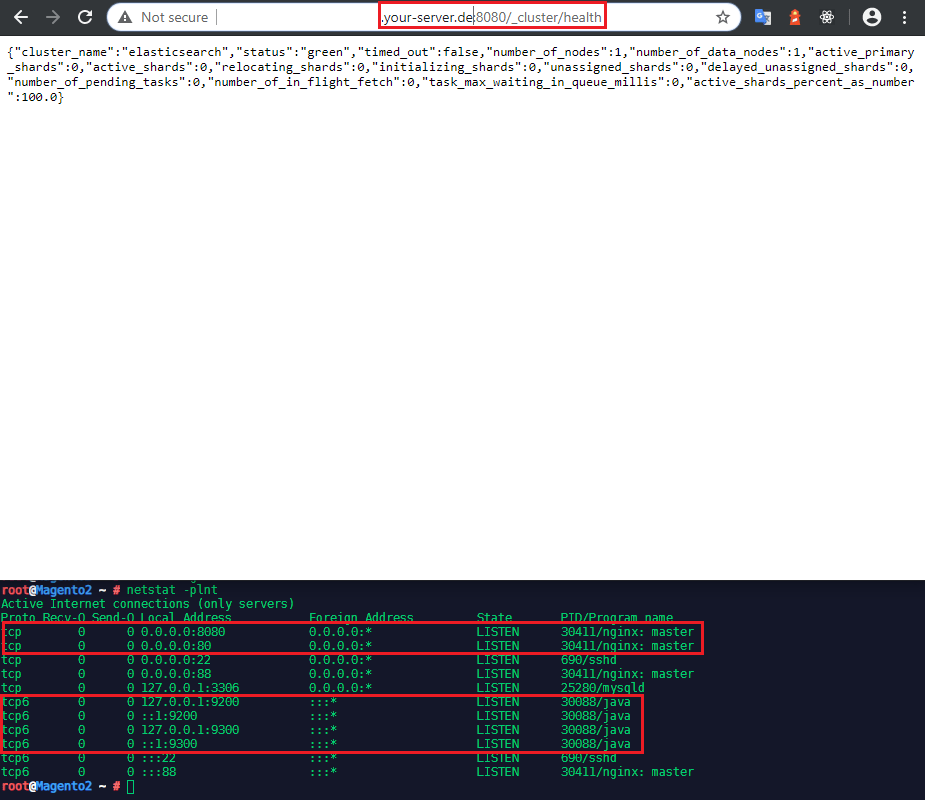Click the terminal cursor at the prompt

(x=130, y=786)
